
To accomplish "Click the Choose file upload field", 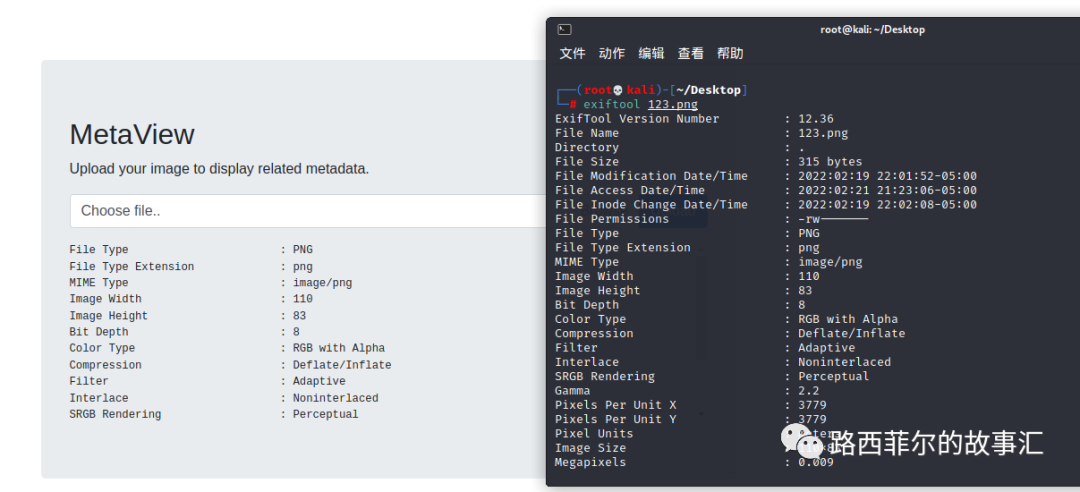I will [x=300, y=211].
